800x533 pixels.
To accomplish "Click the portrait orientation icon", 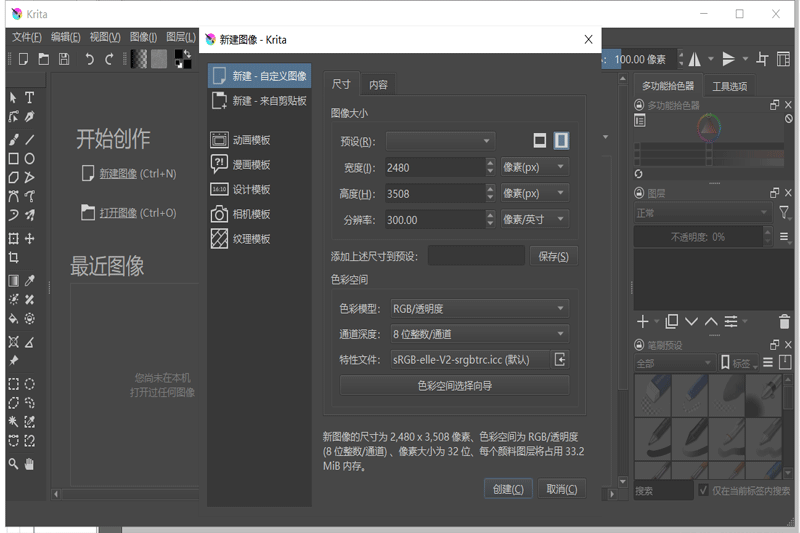I will click(561, 141).
